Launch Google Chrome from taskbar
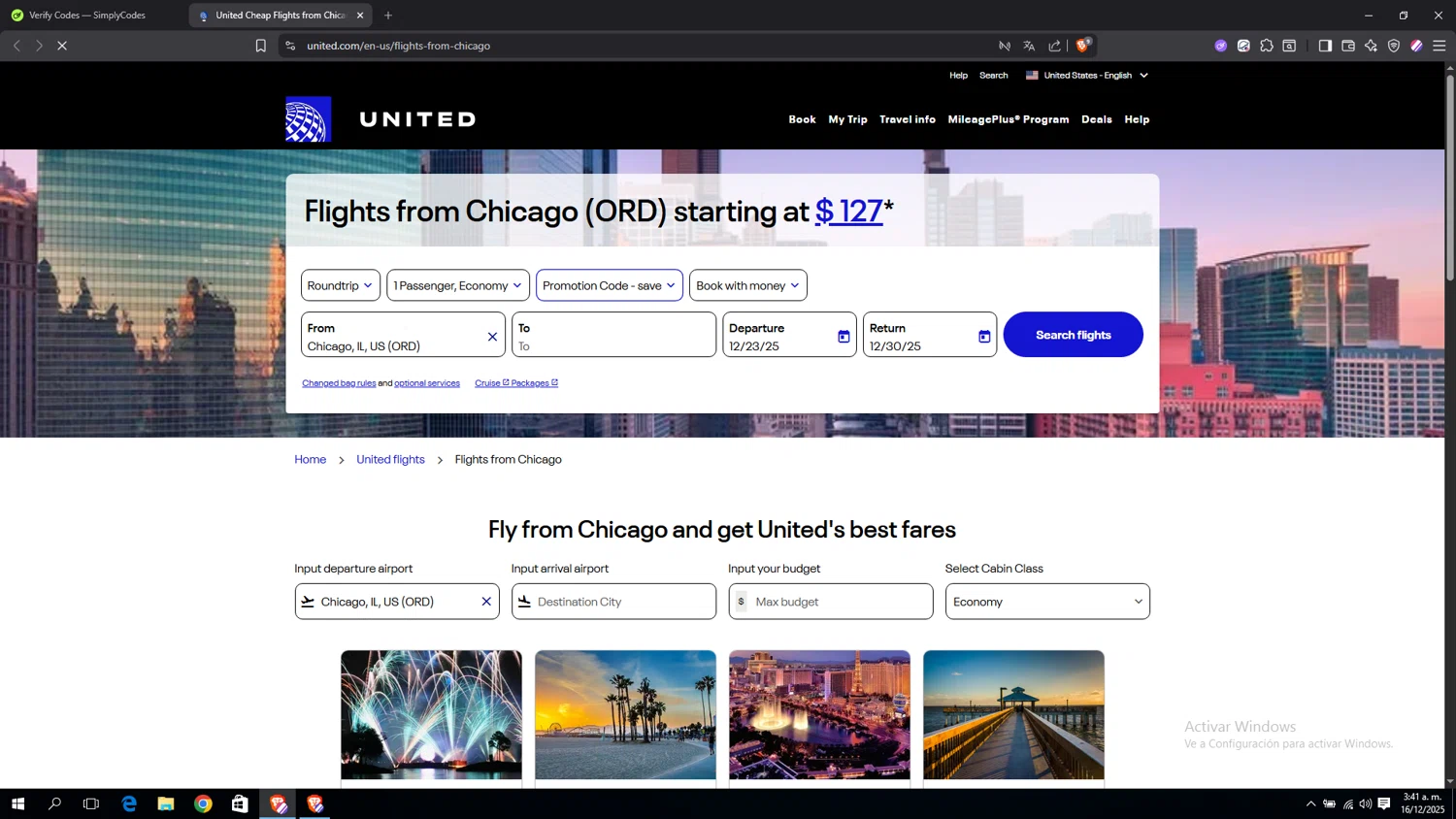The image size is (1456, 819). coord(203,803)
